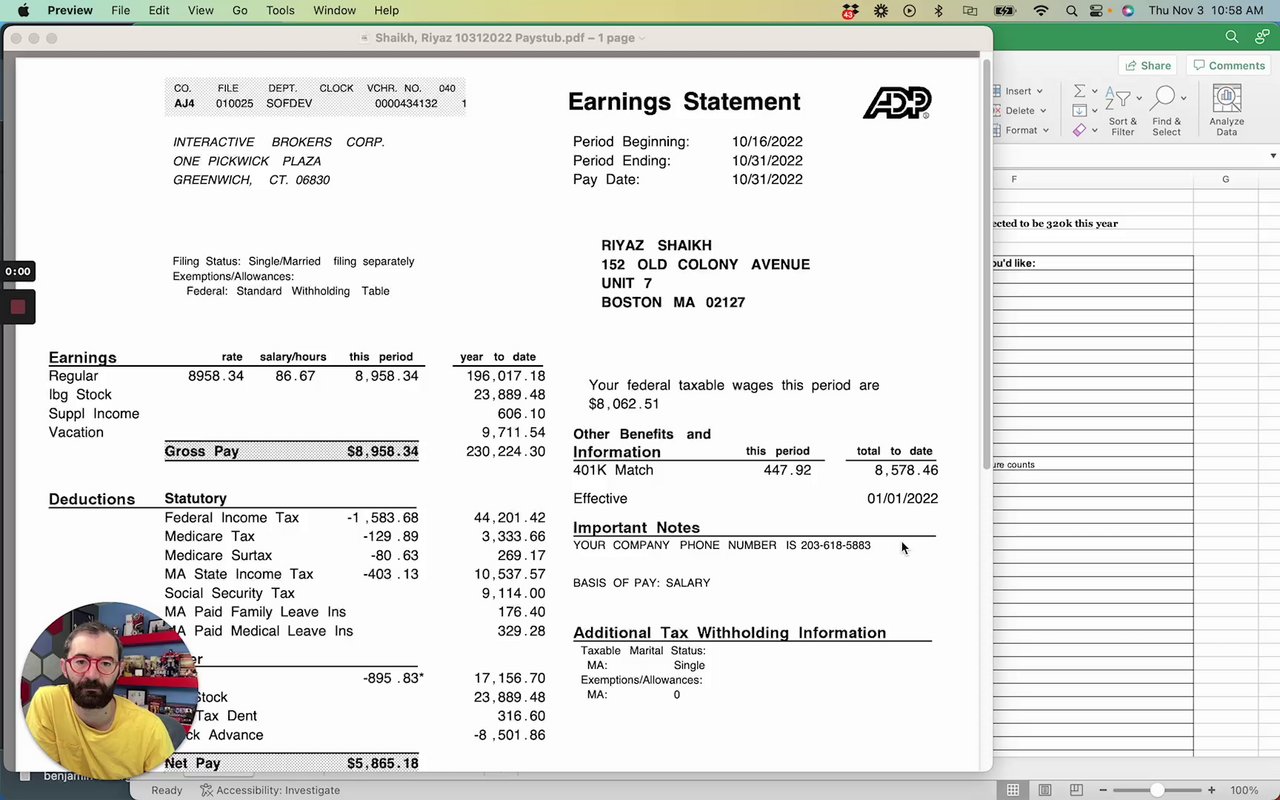Click the company phone number 203-618-5883
Screen dimensions: 1280x800
(835, 545)
